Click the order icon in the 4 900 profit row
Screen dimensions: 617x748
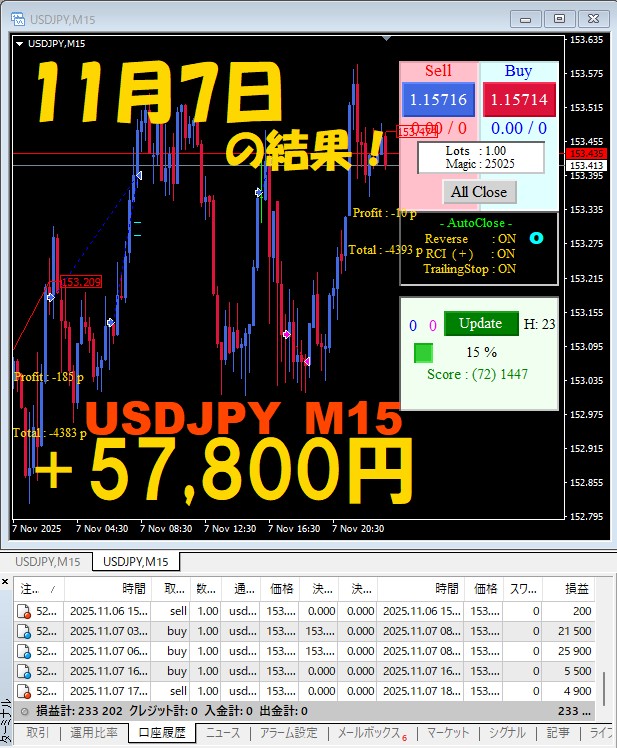click(23, 692)
